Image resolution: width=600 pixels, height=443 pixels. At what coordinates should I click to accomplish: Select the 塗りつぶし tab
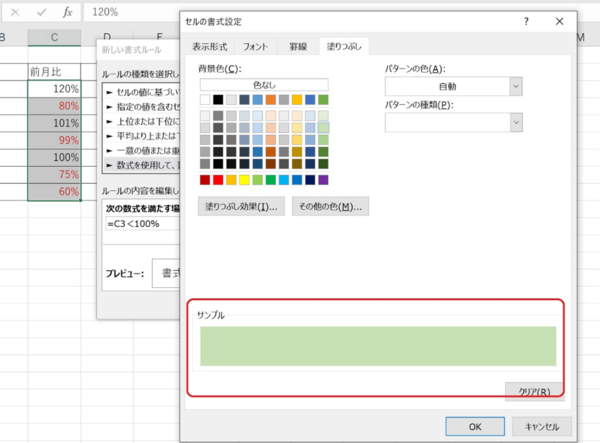pos(344,46)
